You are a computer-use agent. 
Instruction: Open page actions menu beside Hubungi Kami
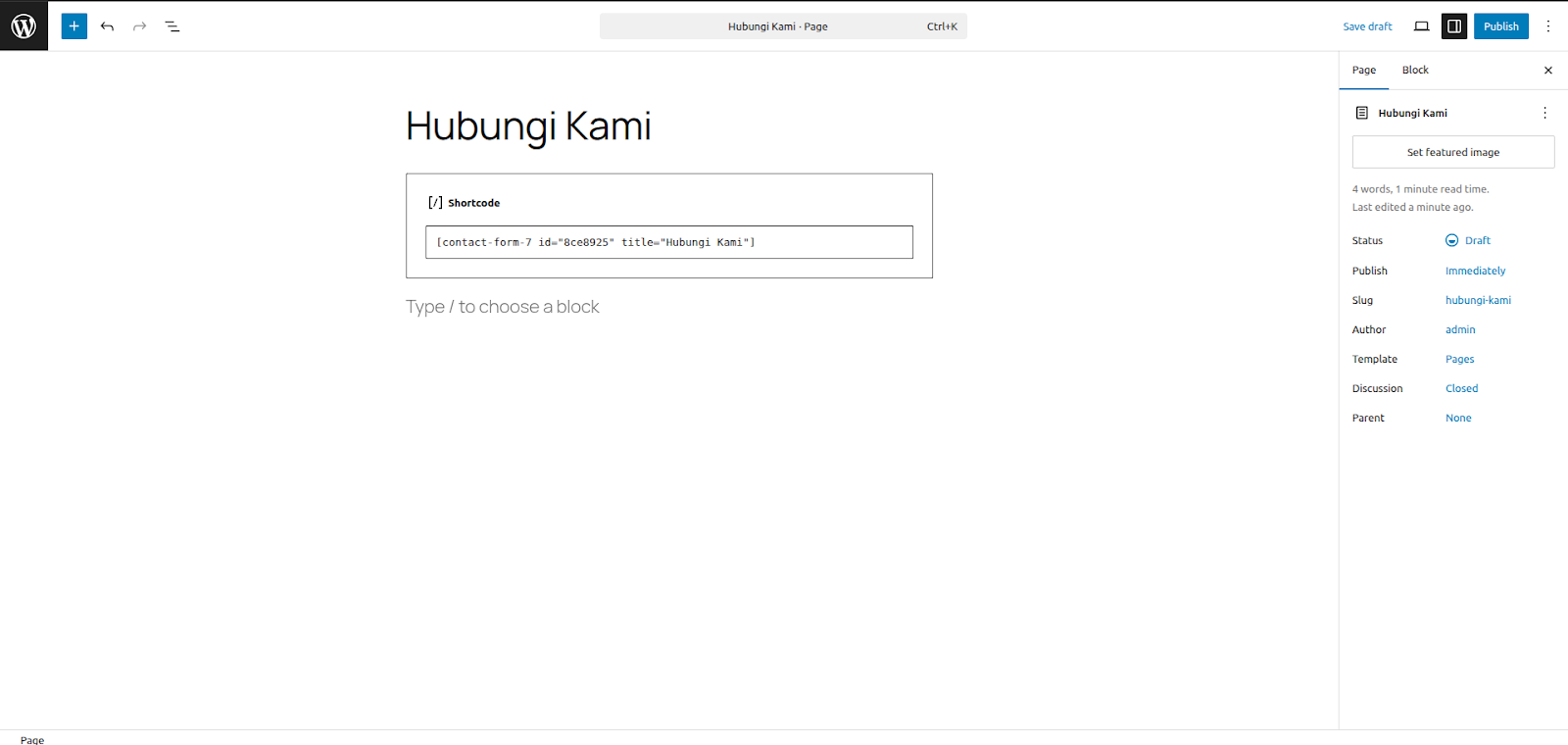tap(1544, 113)
